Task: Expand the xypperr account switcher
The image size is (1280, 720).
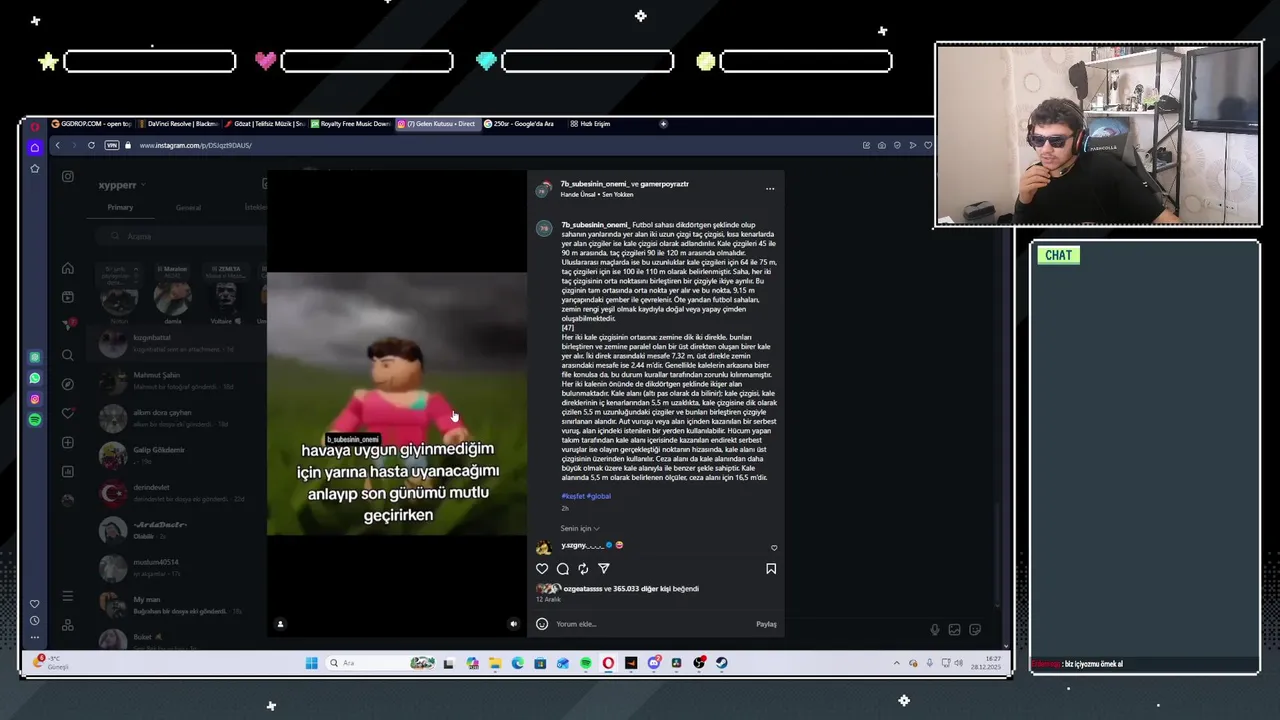Action: (x=122, y=185)
